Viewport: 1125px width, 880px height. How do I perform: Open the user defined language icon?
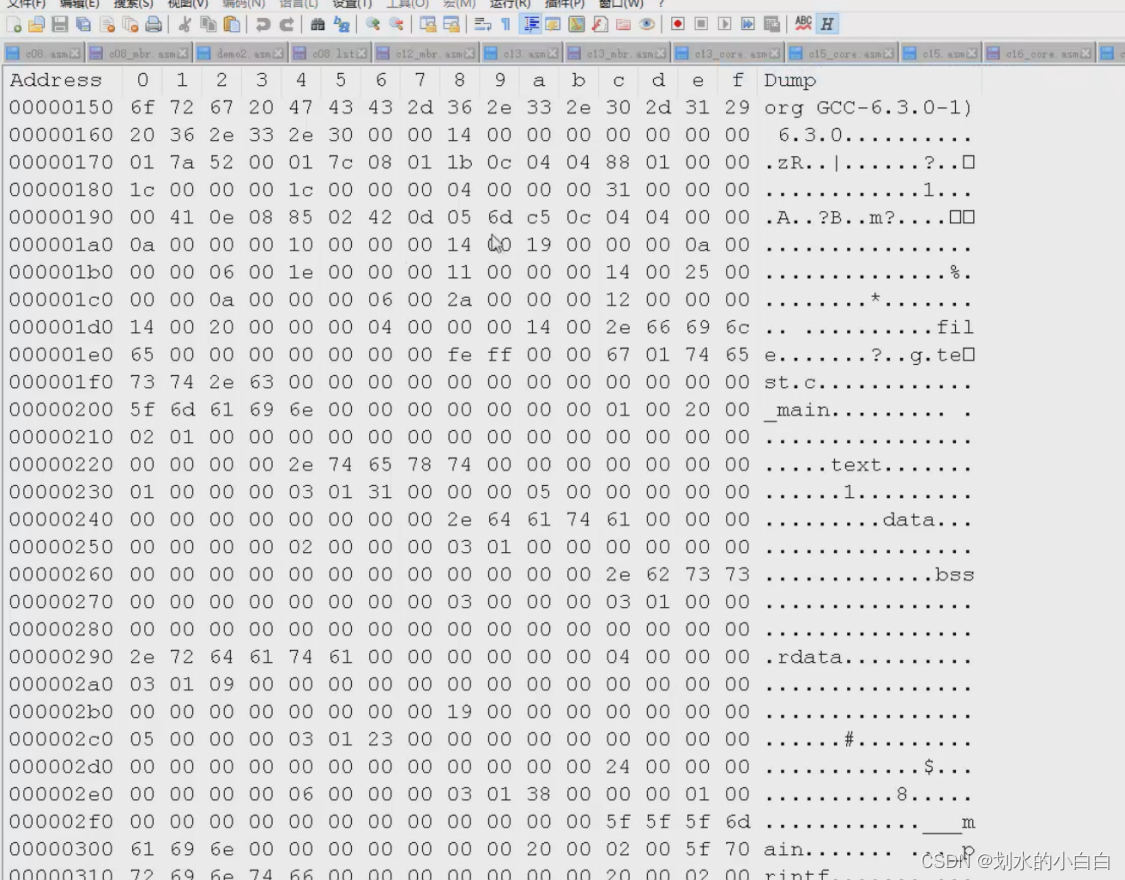pyautogui.click(x=553, y=24)
